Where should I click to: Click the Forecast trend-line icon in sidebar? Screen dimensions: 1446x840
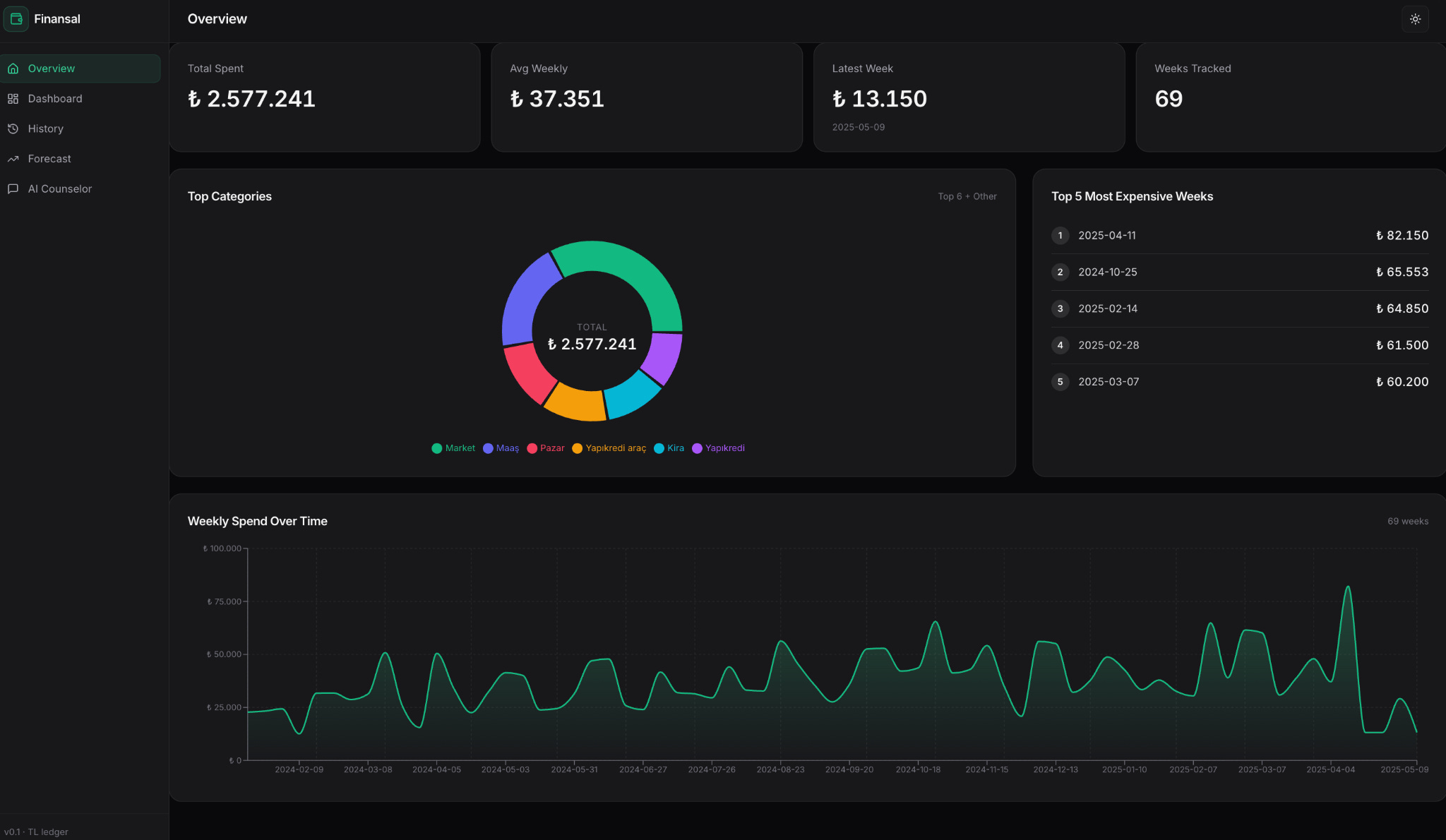13,159
